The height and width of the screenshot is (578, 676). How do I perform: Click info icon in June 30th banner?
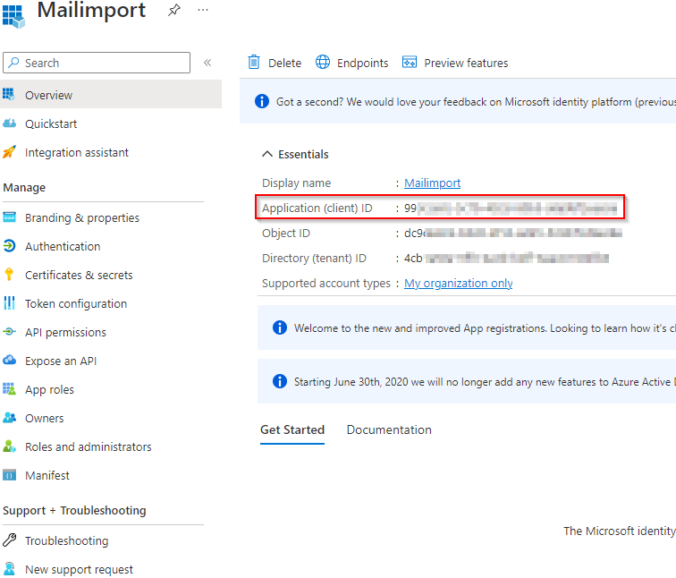pos(280,381)
